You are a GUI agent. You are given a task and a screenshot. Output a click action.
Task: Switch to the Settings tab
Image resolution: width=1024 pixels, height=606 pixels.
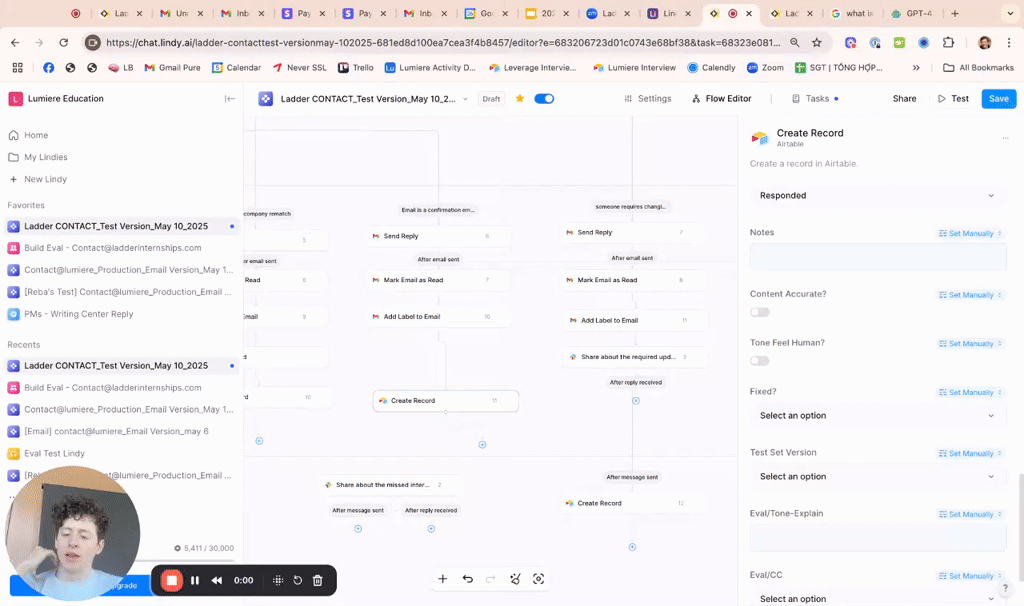[647, 99]
